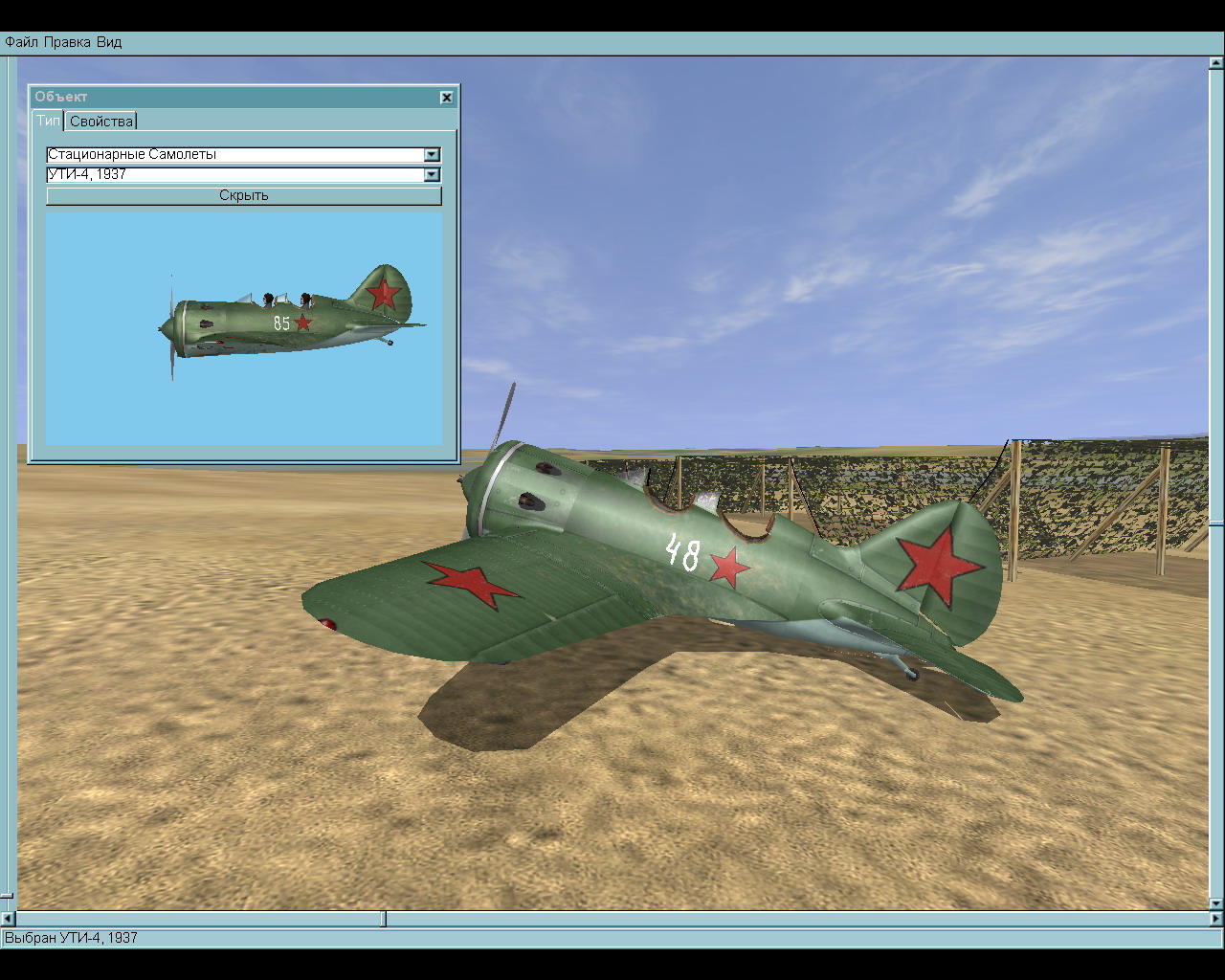Open the Файл menu
This screenshot has width=1225, height=980.
(21, 42)
